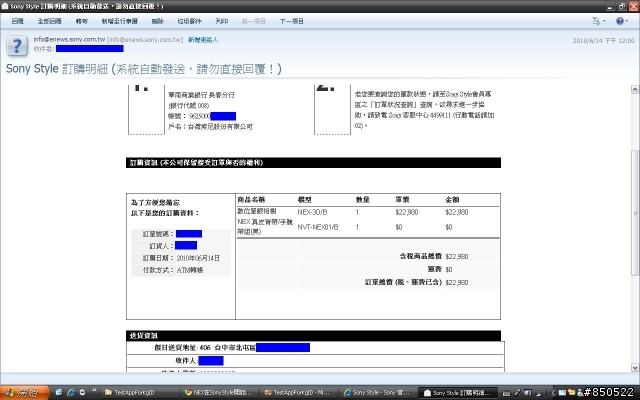Image resolution: width=640 pixels, height=400 pixels.
Task: Click the Reply (回覆) toolbar button
Action: (17, 21)
